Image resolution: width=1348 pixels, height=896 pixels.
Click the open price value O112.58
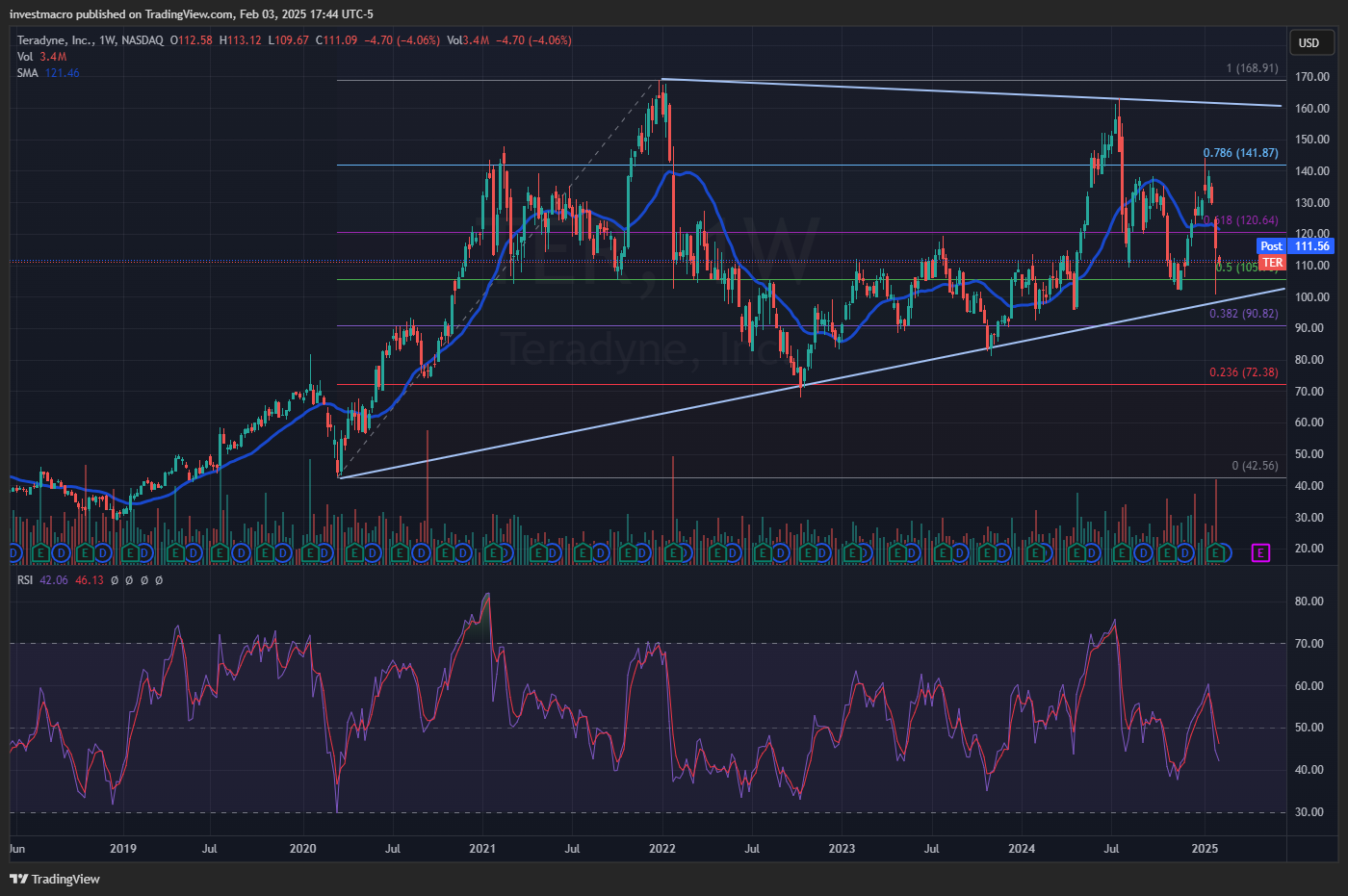(x=192, y=40)
